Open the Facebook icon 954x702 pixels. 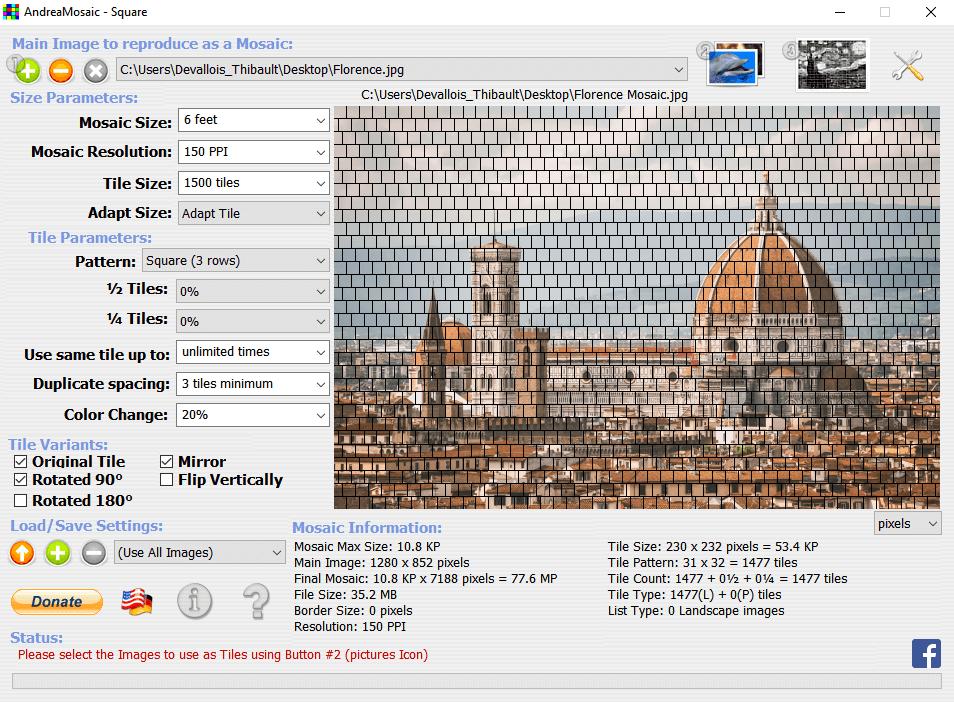click(926, 653)
